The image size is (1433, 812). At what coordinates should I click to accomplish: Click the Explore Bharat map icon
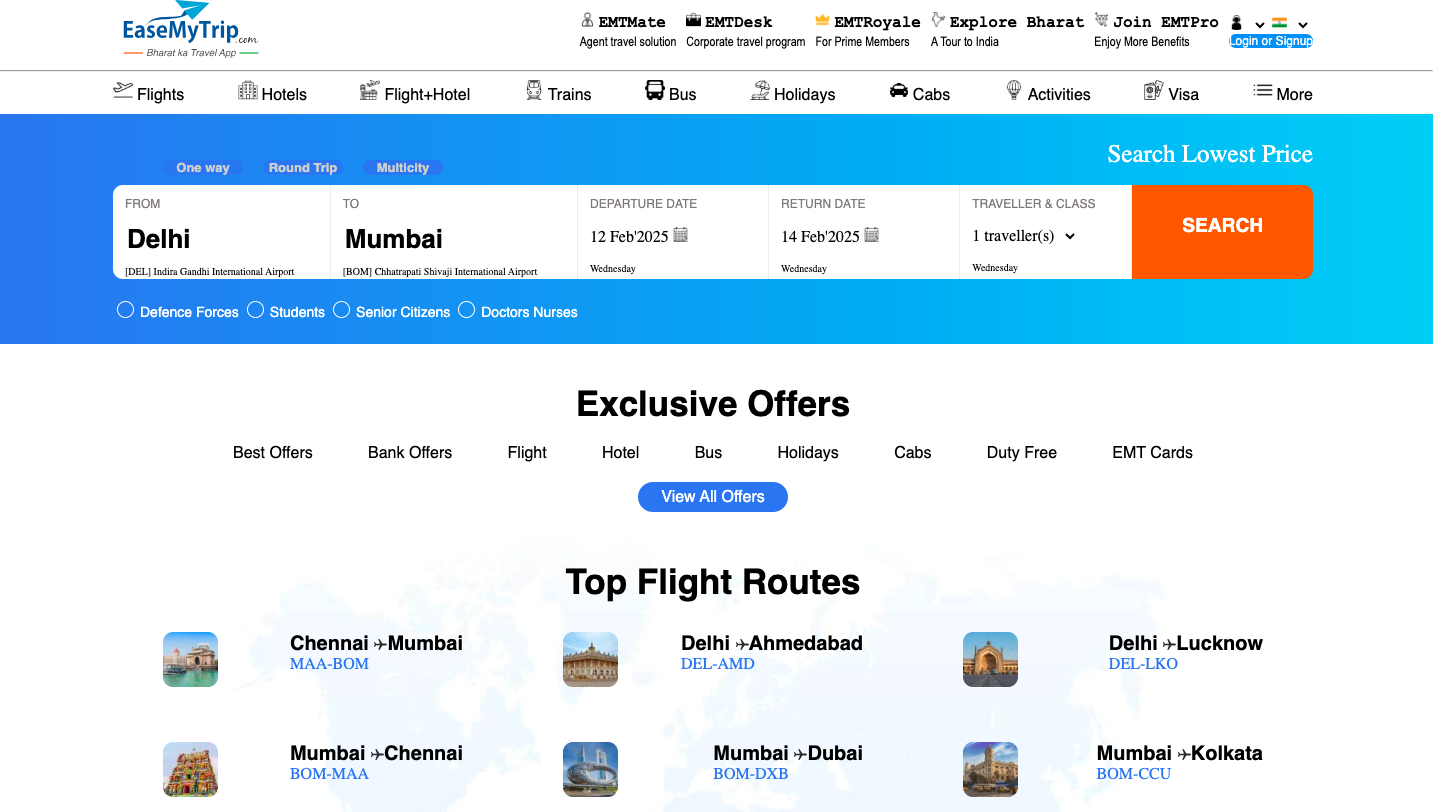[938, 20]
